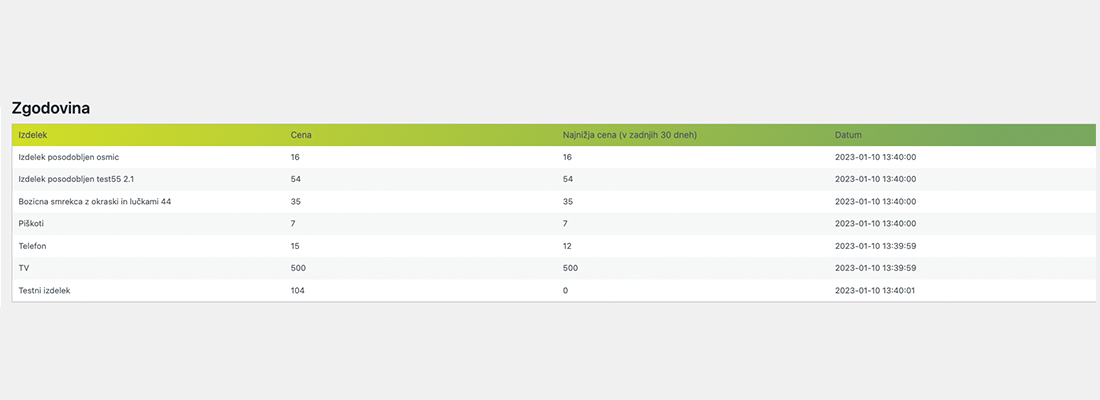Screen dimensions: 1100x400
Task: Click the Datum column header
Action: 848,135
